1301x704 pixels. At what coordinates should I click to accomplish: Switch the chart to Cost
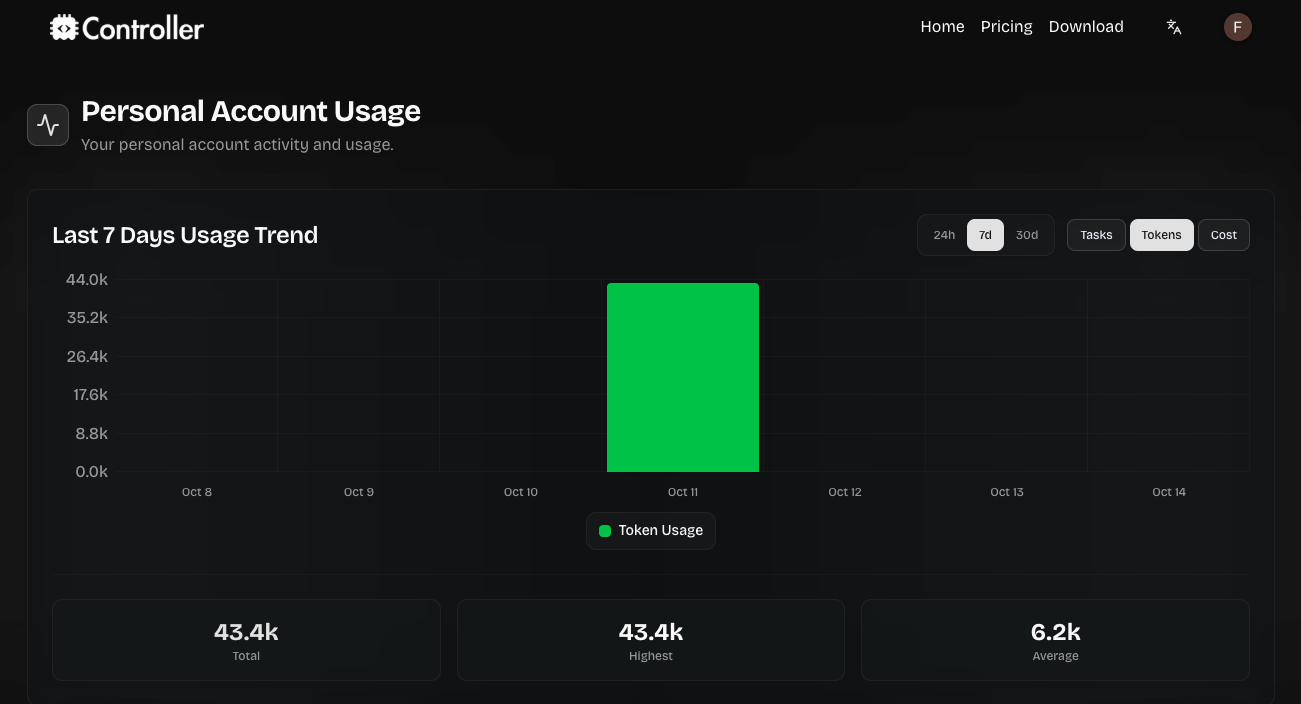pos(1223,235)
